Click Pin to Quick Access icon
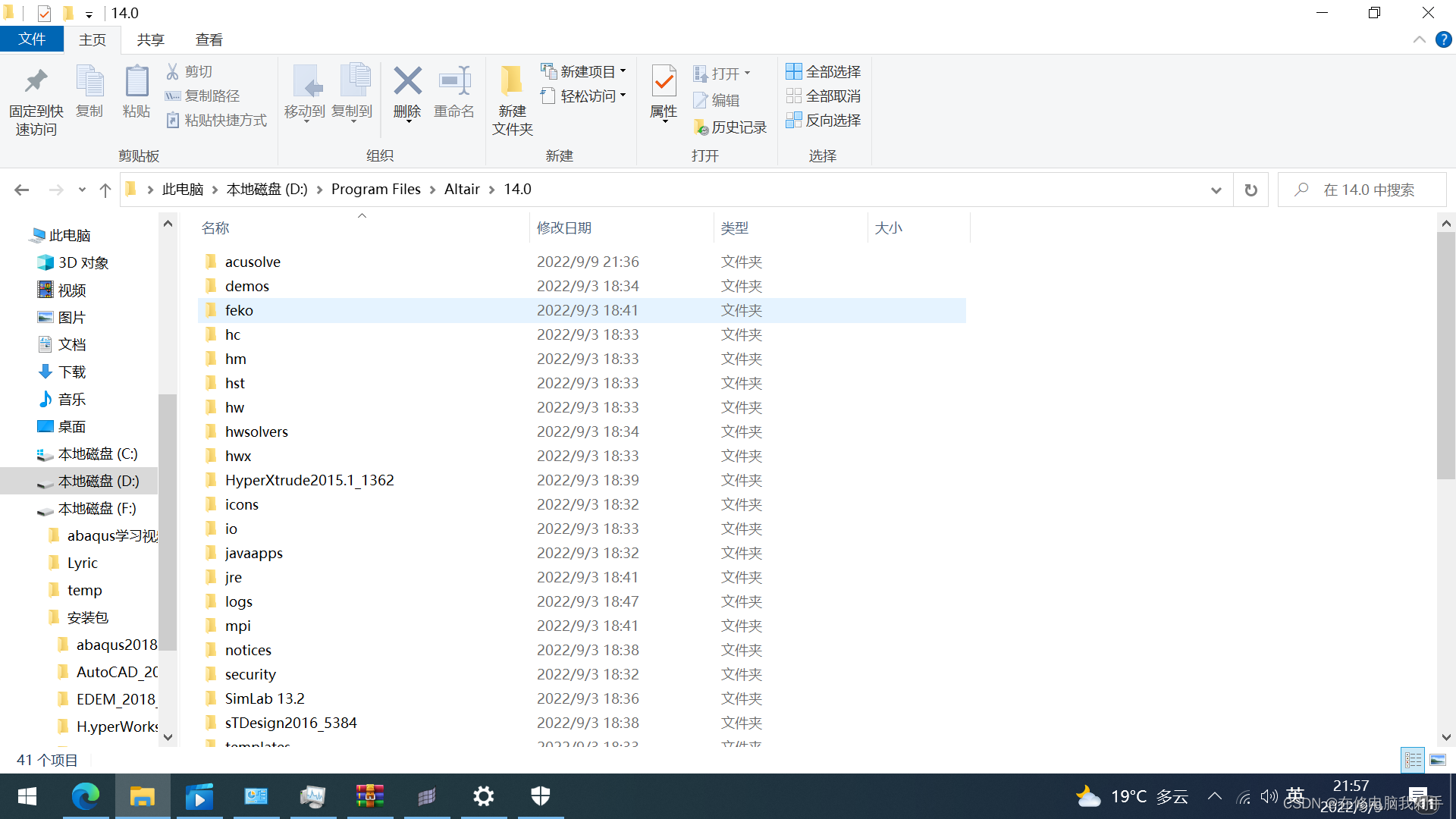 click(36, 82)
